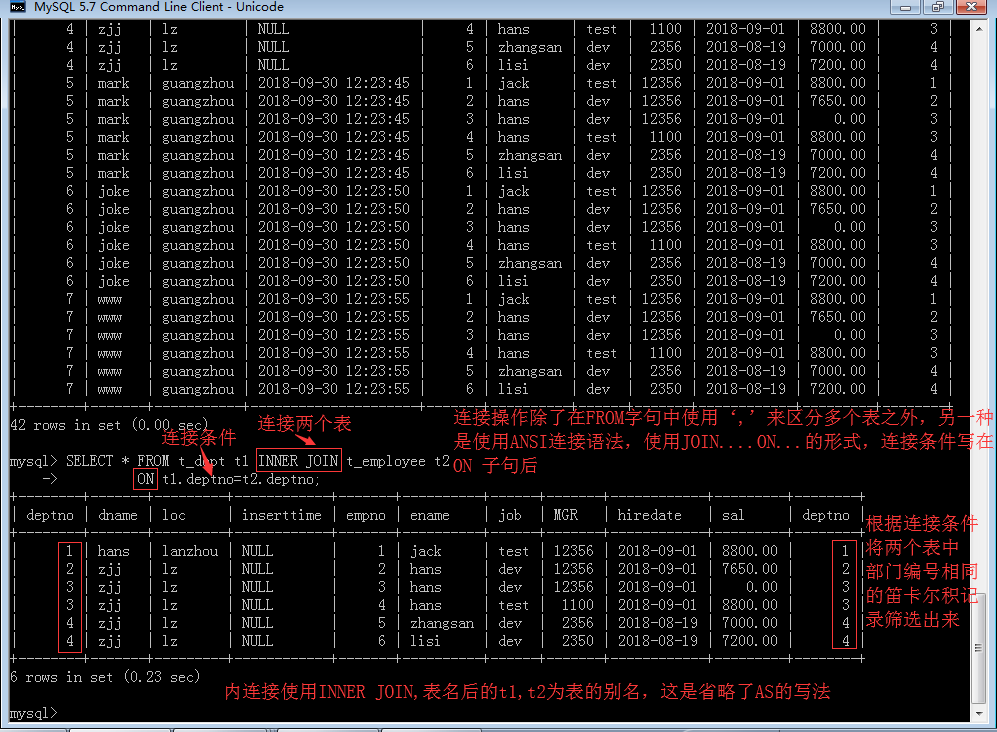This screenshot has height=732, width=997.
Task: Click the 'hiredate' column header
Action: pyautogui.click(x=649, y=515)
